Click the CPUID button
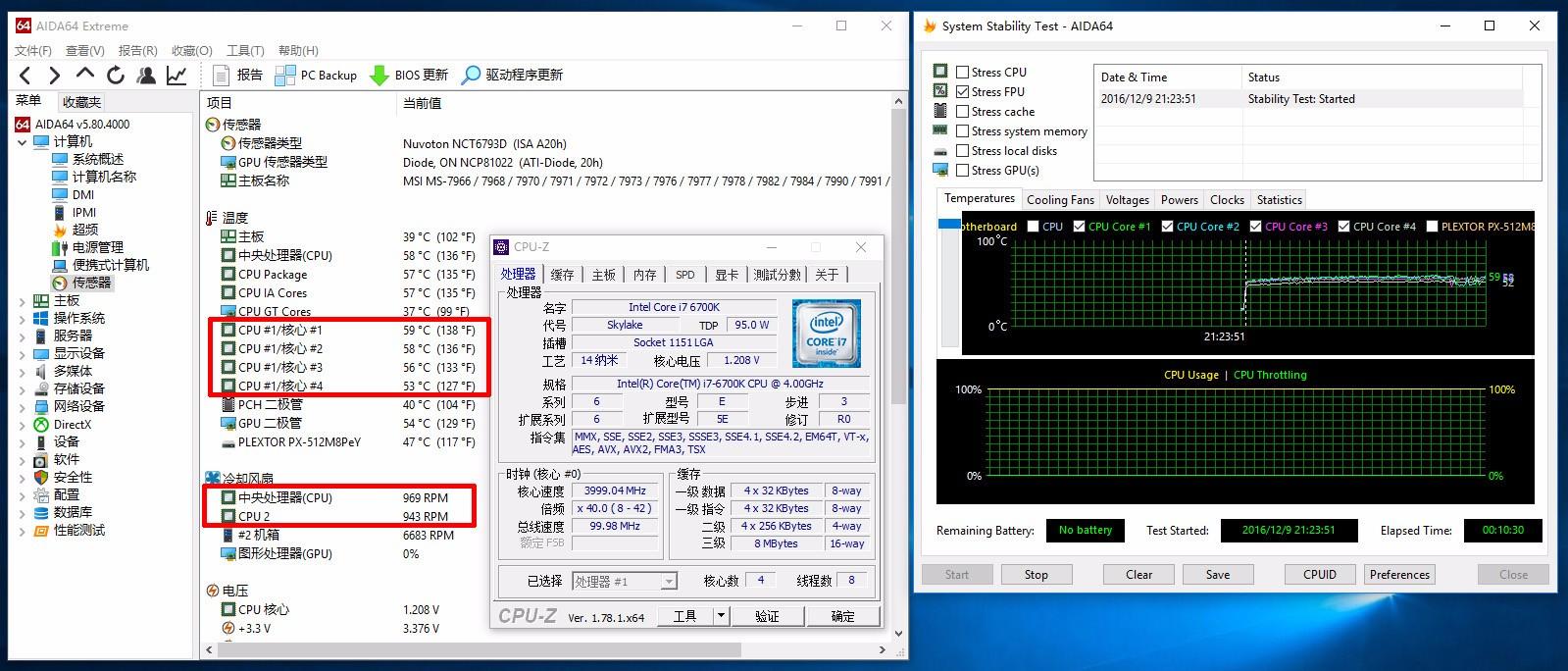The image size is (1568, 671). (x=1319, y=575)
